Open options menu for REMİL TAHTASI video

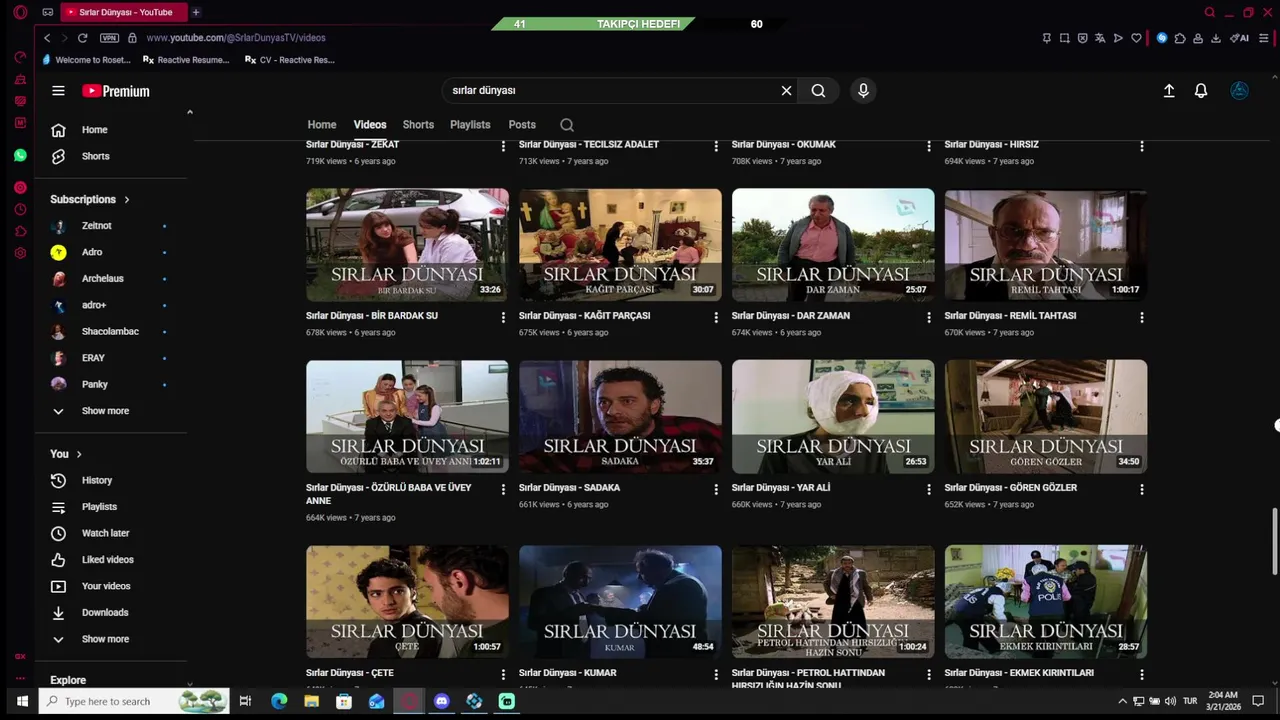pos(1142,317)
